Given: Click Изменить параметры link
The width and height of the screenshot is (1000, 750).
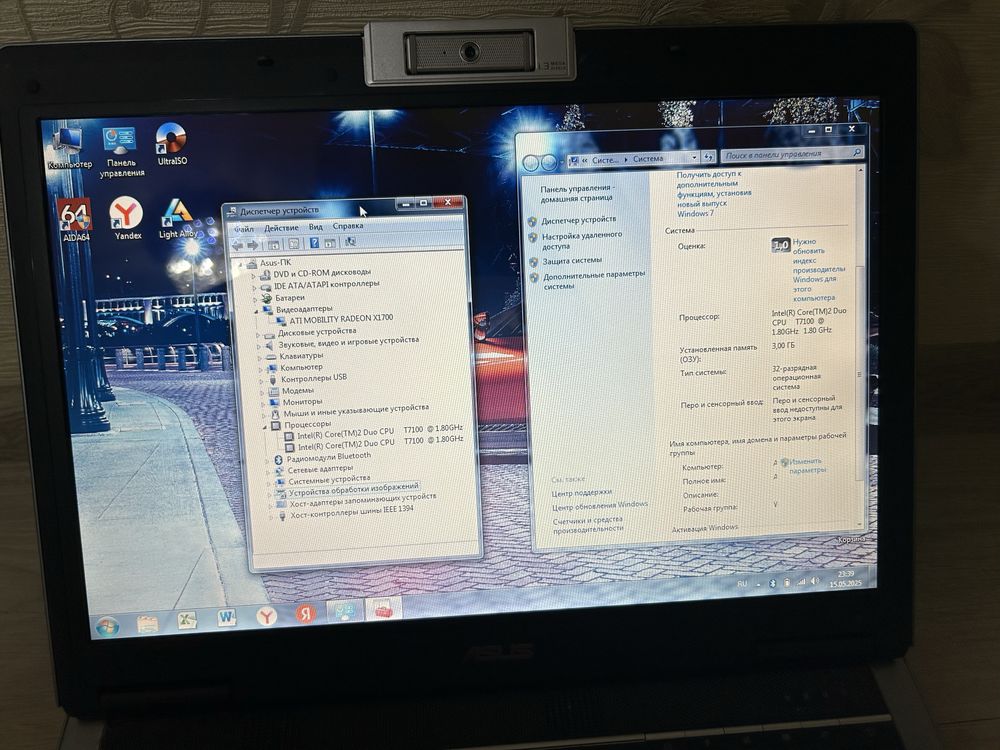Looking at the screenshot, I should (x=806, y=466).
